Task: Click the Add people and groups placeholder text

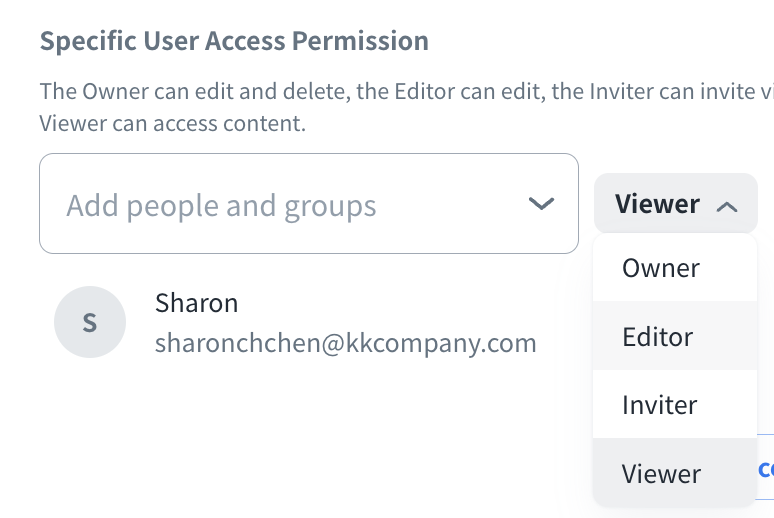Action: click(x=222, y=206)
